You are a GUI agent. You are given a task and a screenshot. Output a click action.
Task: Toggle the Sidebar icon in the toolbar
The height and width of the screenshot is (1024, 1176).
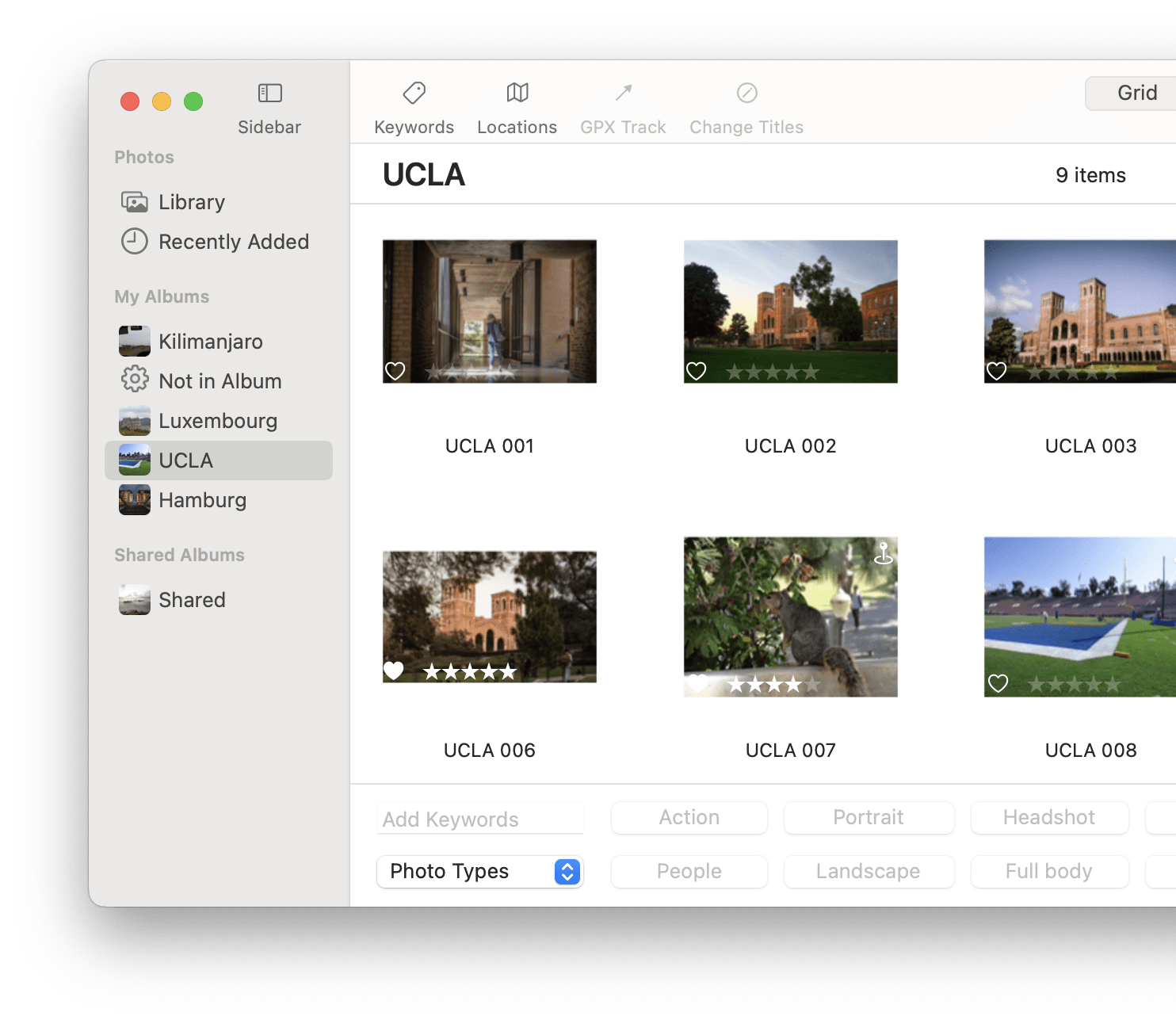click(x=269, y=94)
